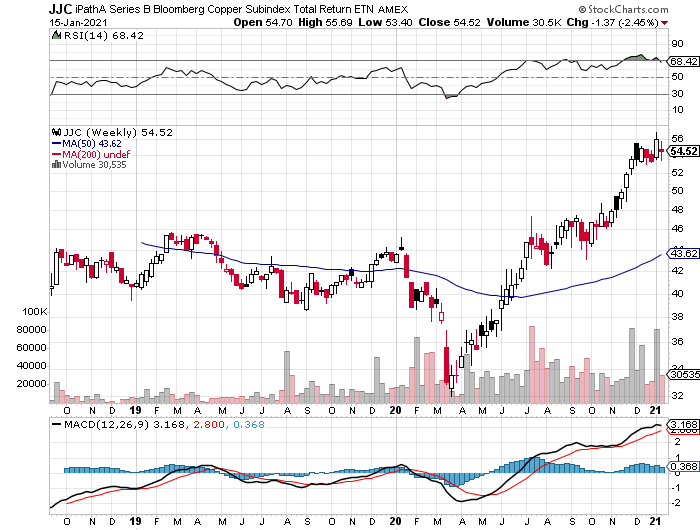Screen dimensions: 700x530
Task: Click the High 55.69 value
Action: point(325,22)
